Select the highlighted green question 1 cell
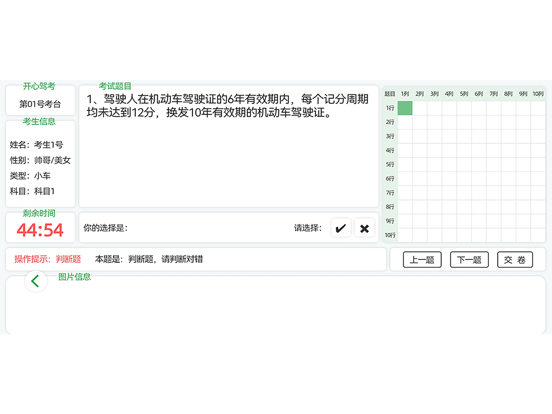 point(405,108)
